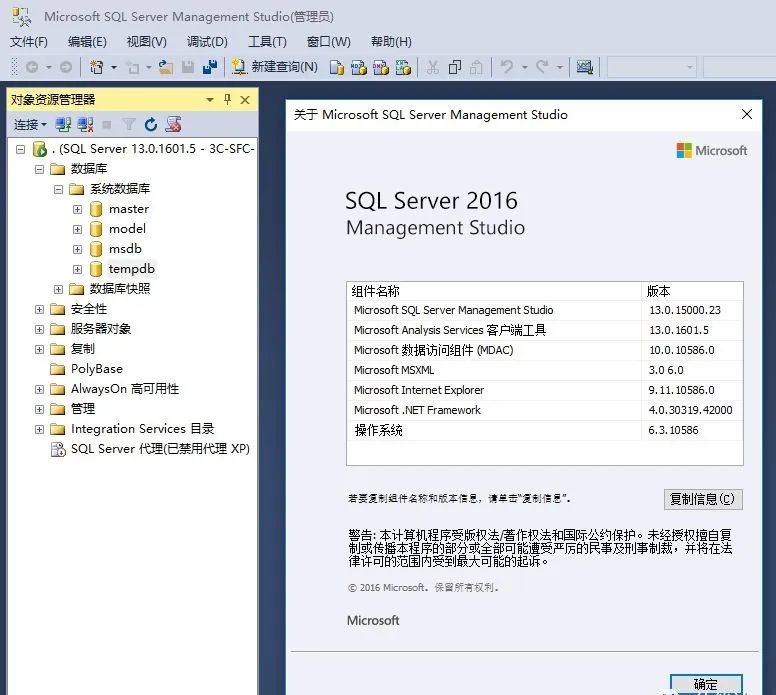This screenshot has height=695, width=776.
Task: Click the XMLA query icon
Action: pyautogui.click(x=403, y=67)
